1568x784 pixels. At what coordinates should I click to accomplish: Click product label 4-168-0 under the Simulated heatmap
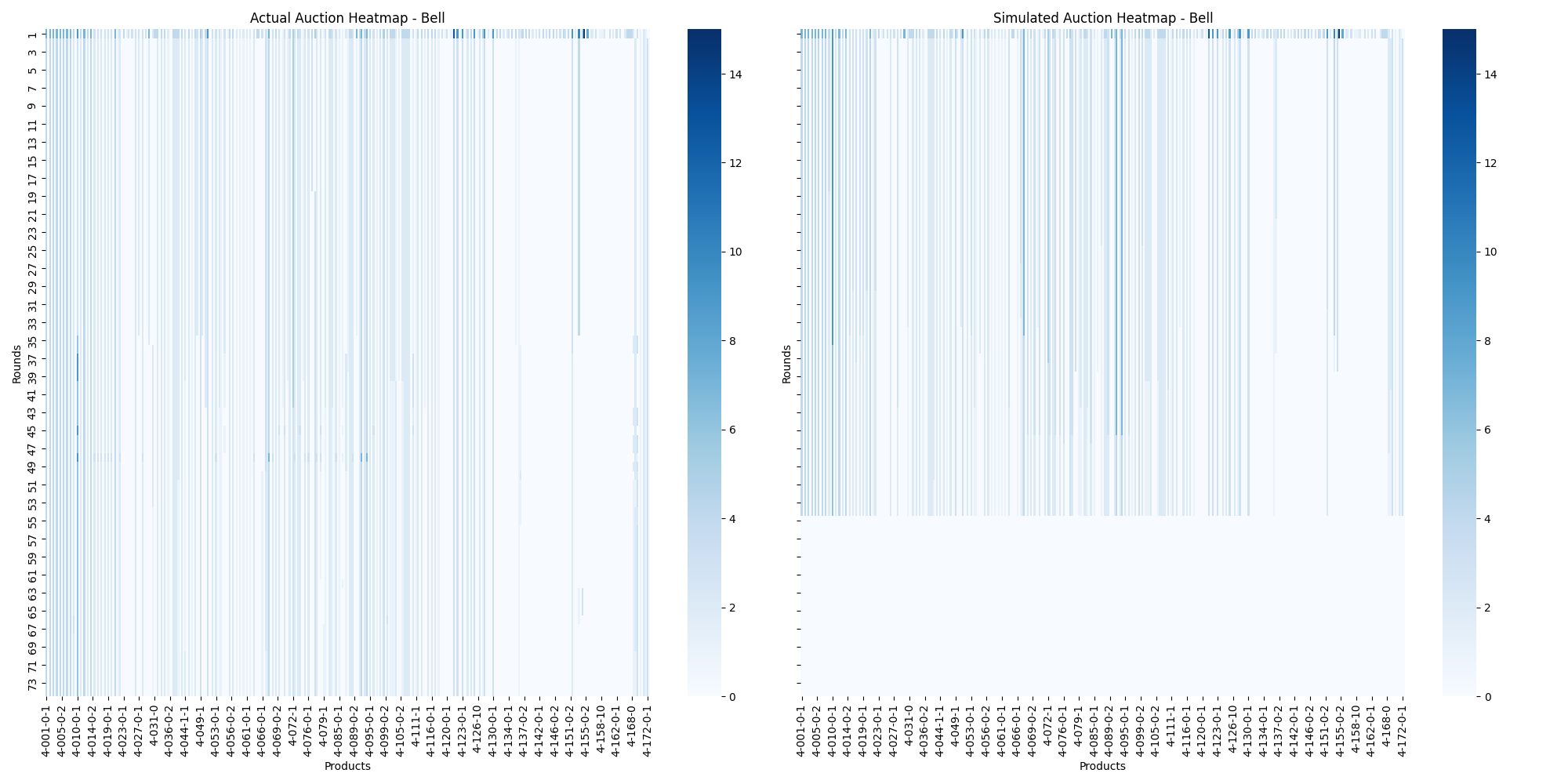pyautogui.click(x=1386, y=725)
